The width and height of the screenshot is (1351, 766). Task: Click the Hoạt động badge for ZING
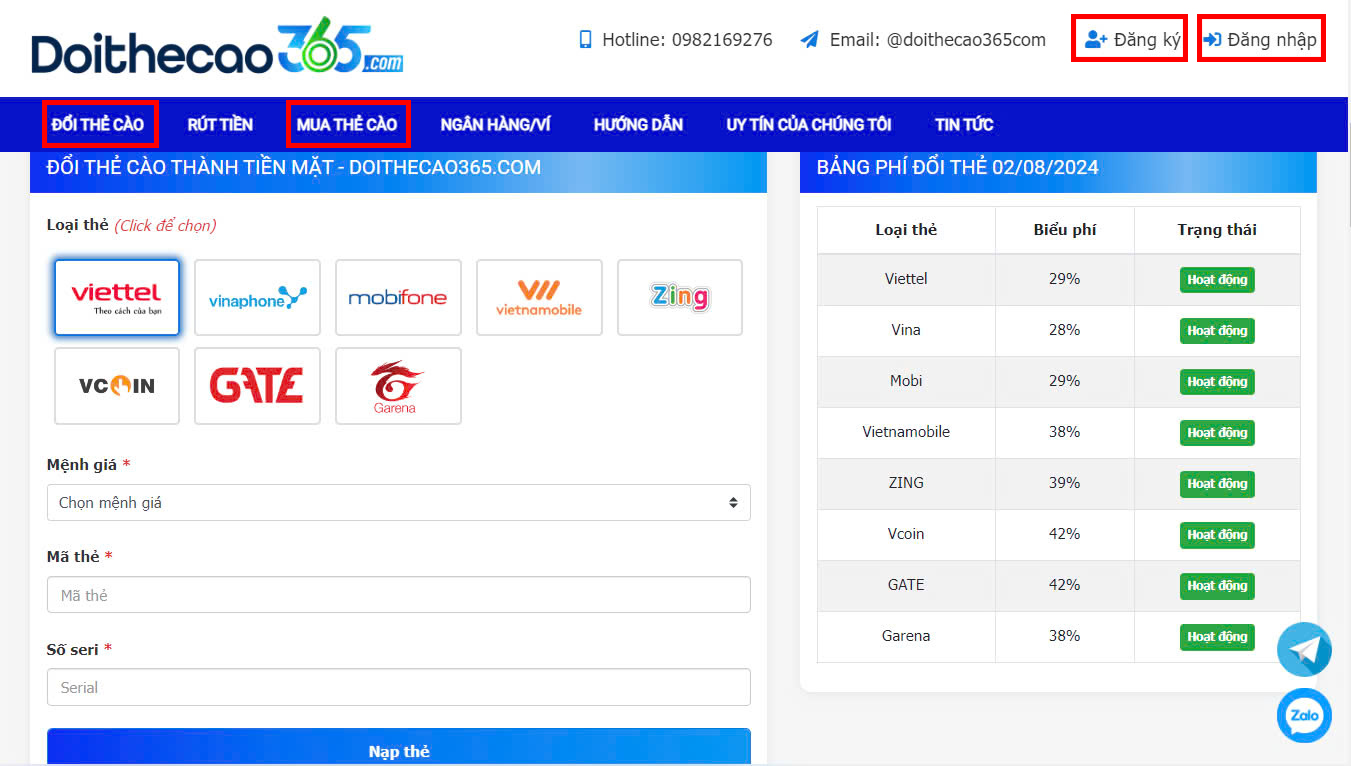tap(1217, 484)
